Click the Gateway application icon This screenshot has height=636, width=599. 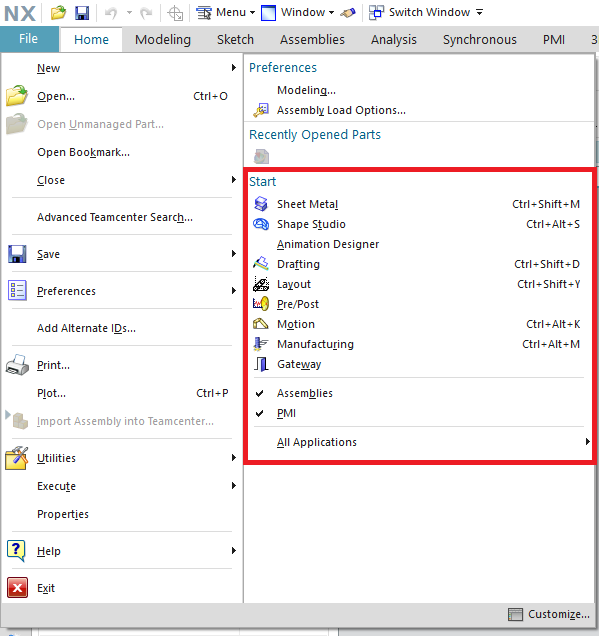tap(261, 364)
